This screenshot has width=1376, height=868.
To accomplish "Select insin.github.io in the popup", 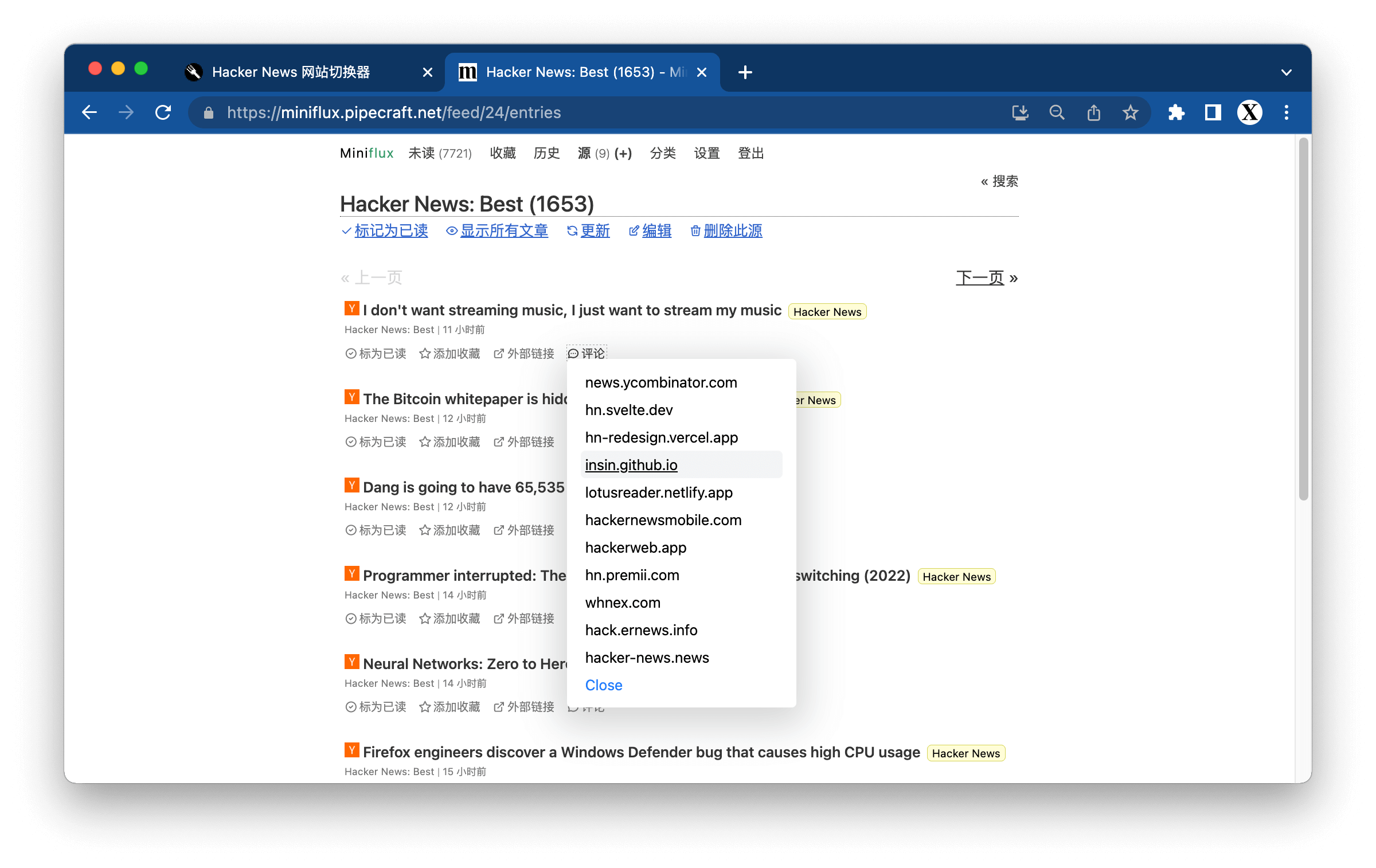I will (x=681, y=465).
